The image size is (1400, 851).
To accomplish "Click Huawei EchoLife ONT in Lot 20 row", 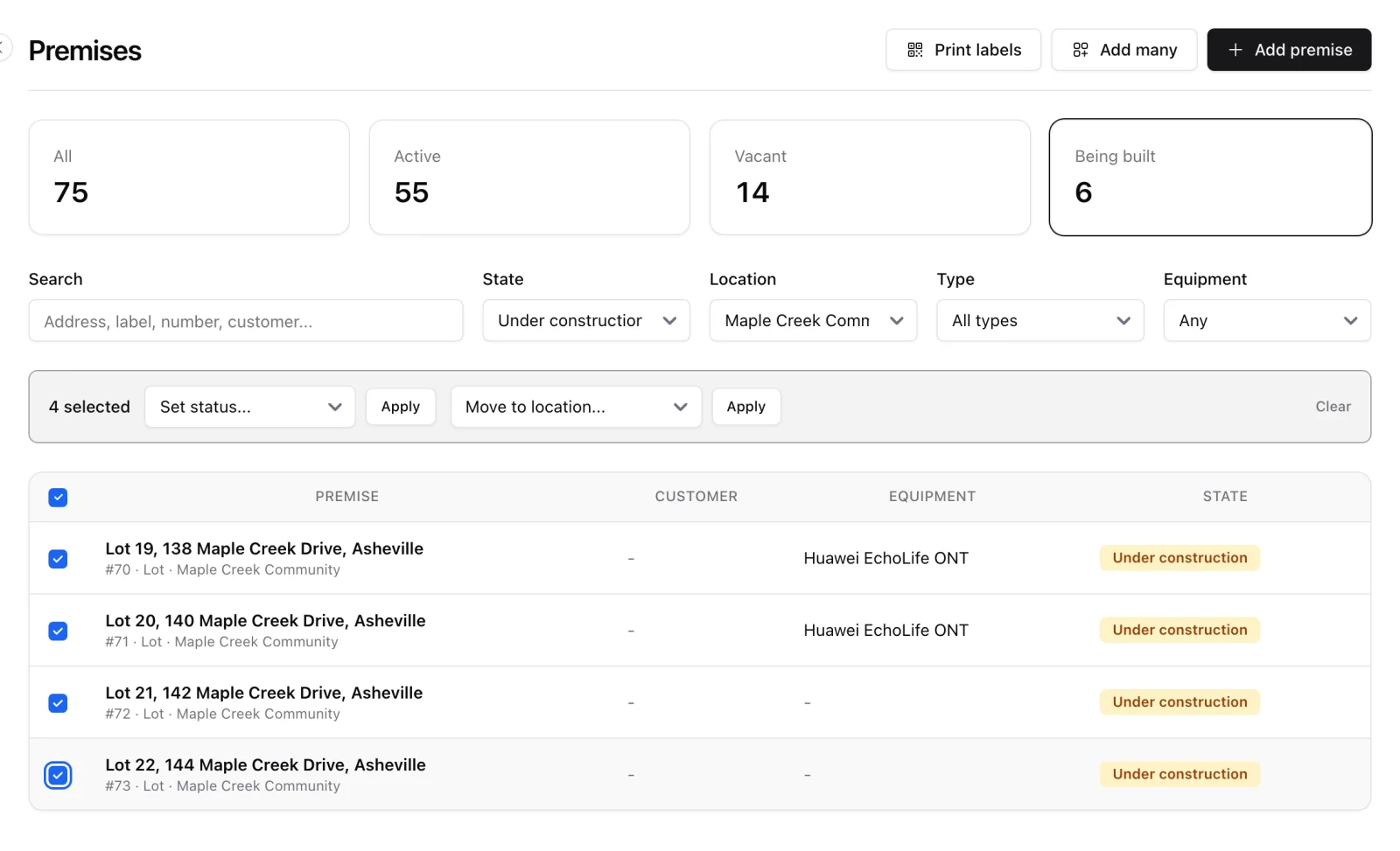I will pyautogui.click(x=885, y=631).
